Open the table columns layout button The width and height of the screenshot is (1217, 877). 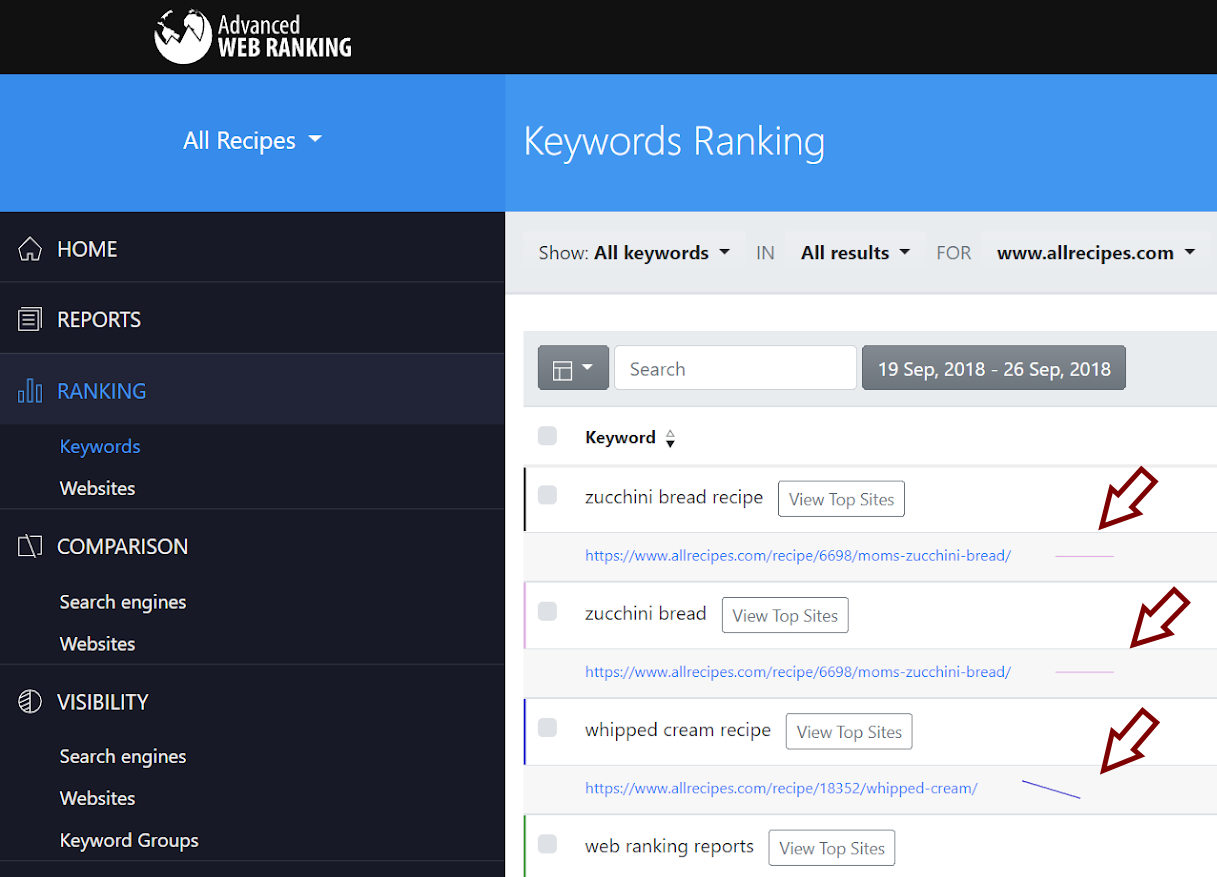(x=573, y=368)
